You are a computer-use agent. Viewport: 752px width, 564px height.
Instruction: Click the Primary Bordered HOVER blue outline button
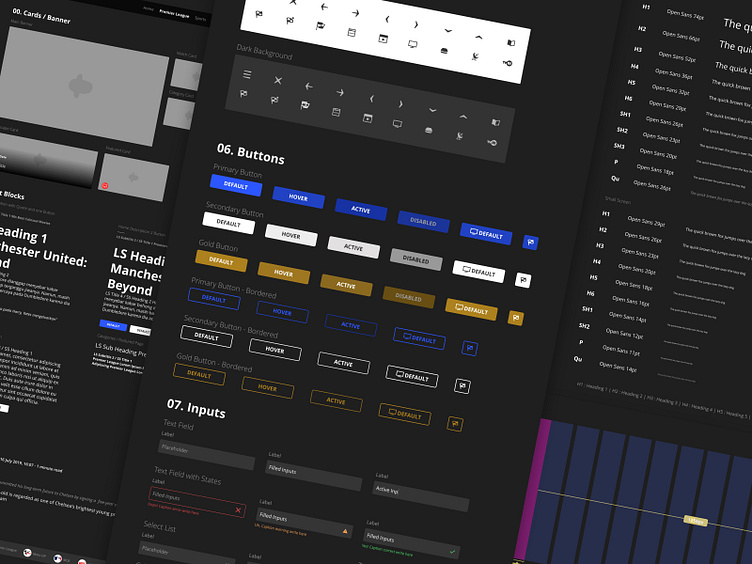coord(282,312)
